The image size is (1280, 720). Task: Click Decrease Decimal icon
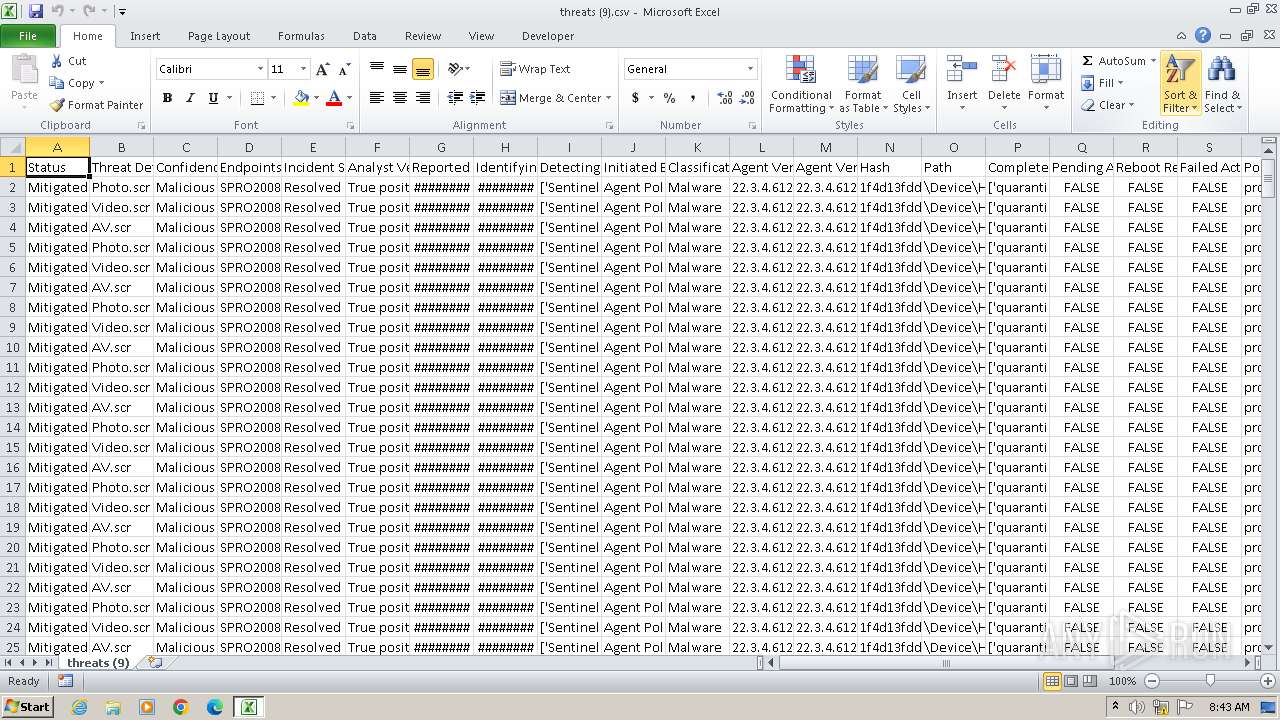(747, 98)
